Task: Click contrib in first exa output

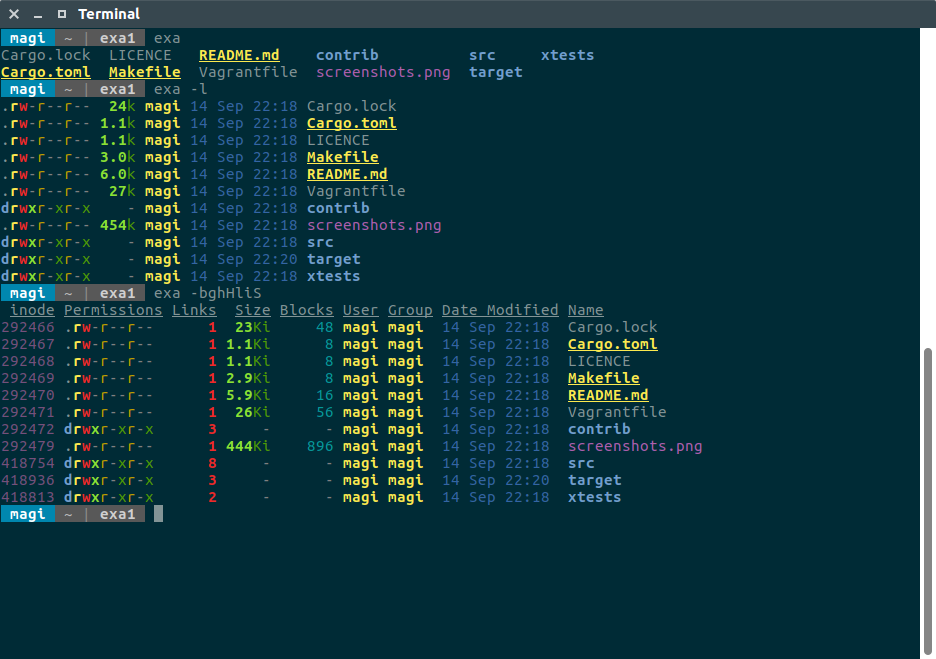Action: [x=347, y=55]
